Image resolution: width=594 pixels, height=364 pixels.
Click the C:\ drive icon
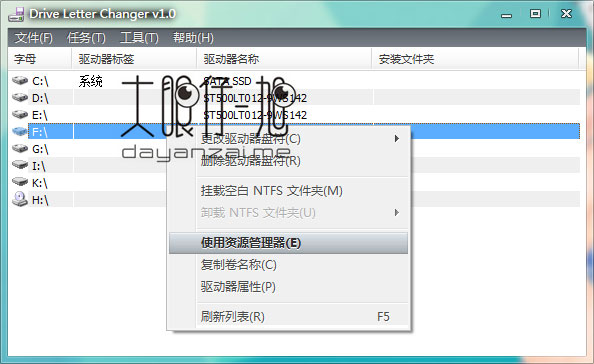(x=20, y=81)
